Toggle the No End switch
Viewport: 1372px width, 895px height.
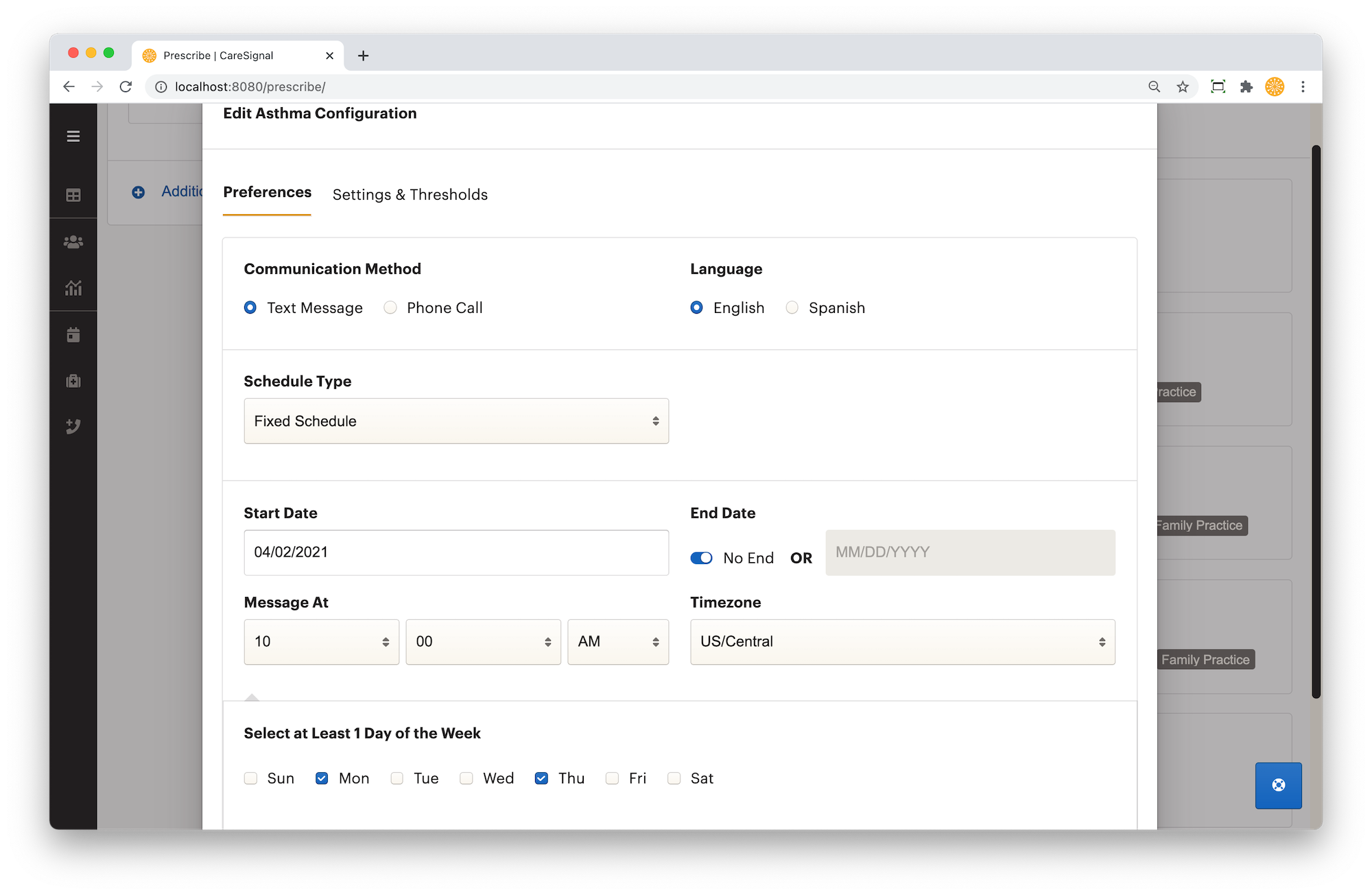coord(701,558)
